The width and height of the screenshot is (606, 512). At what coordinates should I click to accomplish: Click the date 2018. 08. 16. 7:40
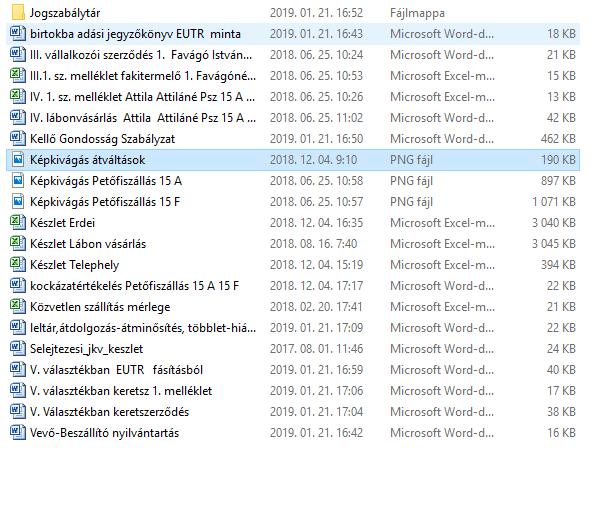point(313,244)
